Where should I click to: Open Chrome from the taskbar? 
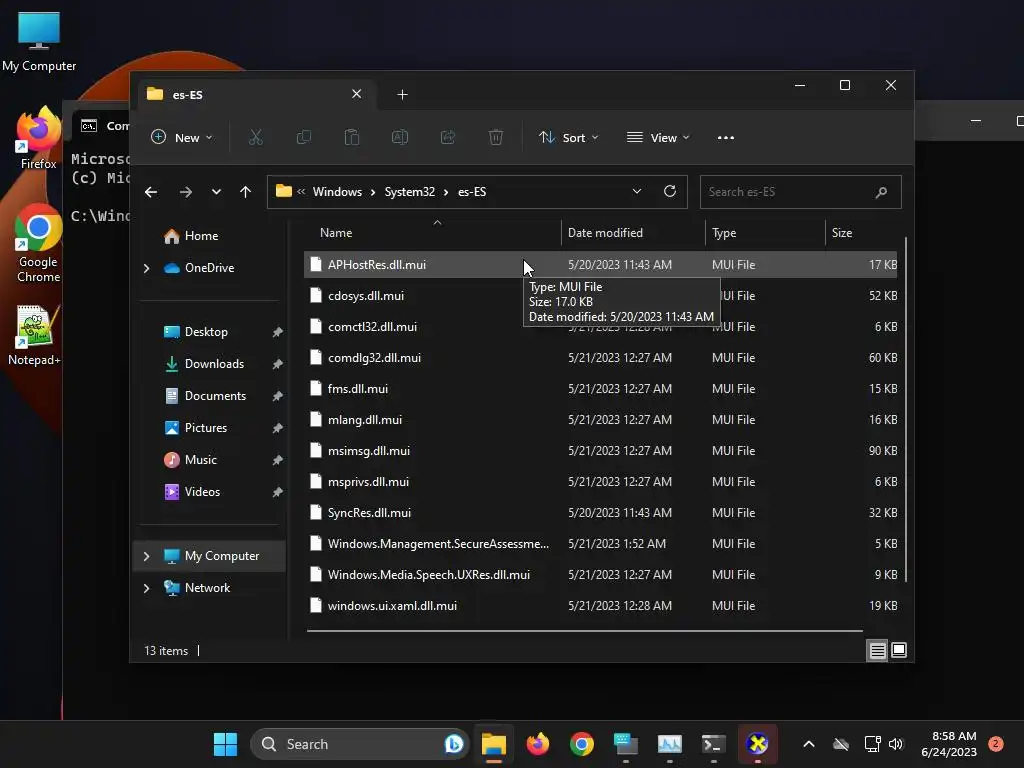(x=581, y=744)
